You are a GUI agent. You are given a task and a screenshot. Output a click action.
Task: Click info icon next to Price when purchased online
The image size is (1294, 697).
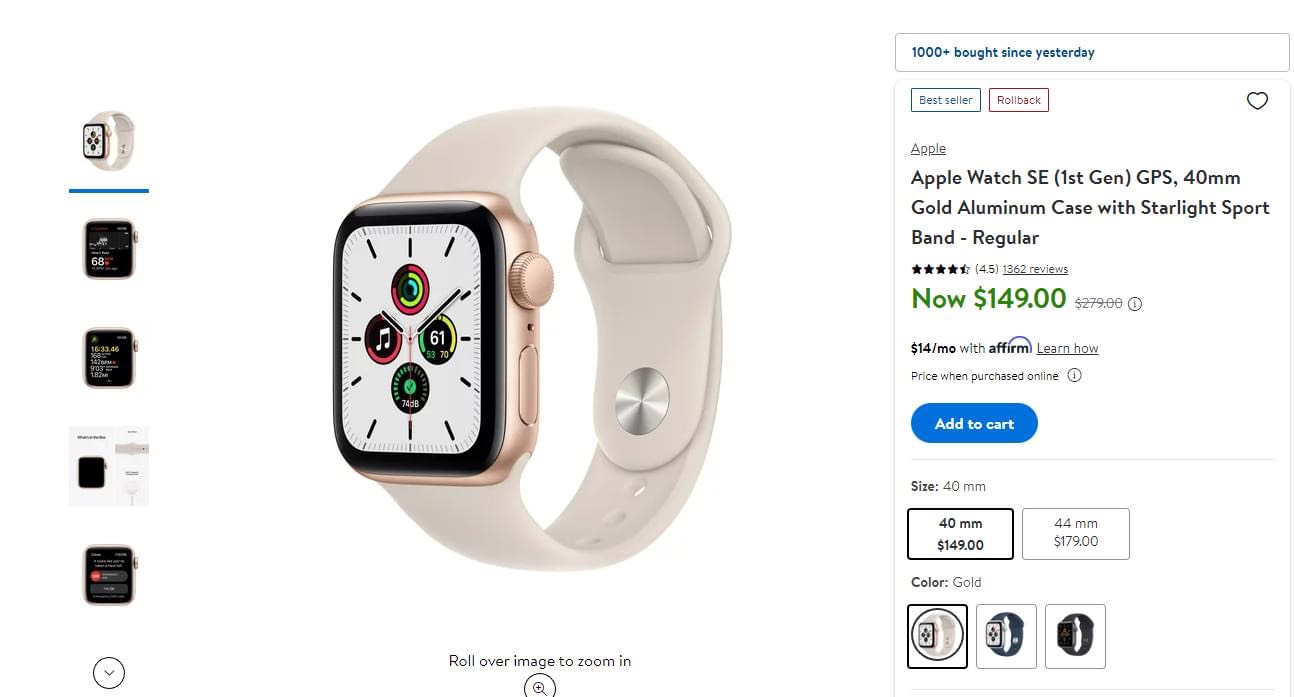point(1074,376)
